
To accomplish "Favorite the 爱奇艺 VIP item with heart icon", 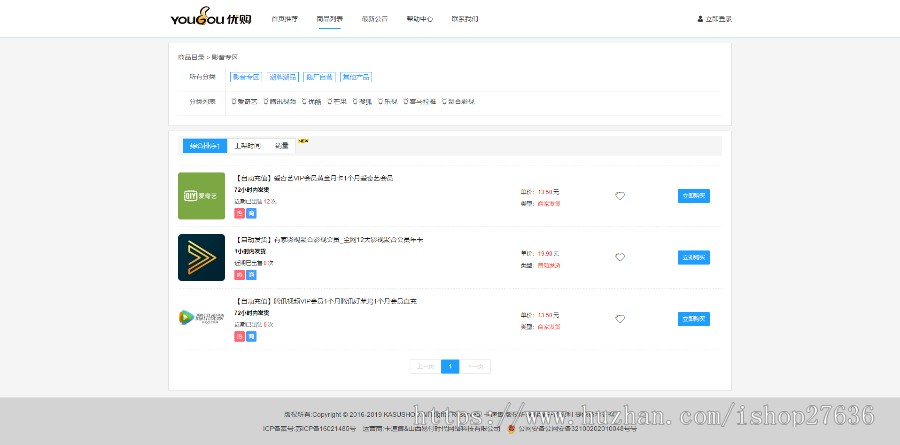I will click(x=620, y=196).
